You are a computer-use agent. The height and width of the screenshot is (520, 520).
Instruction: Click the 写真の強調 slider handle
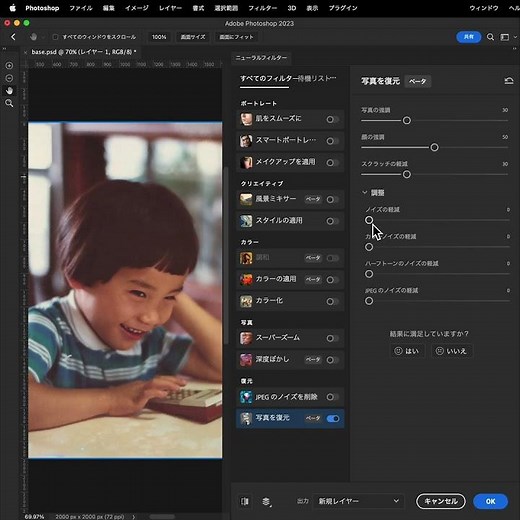tap(407, 120)
